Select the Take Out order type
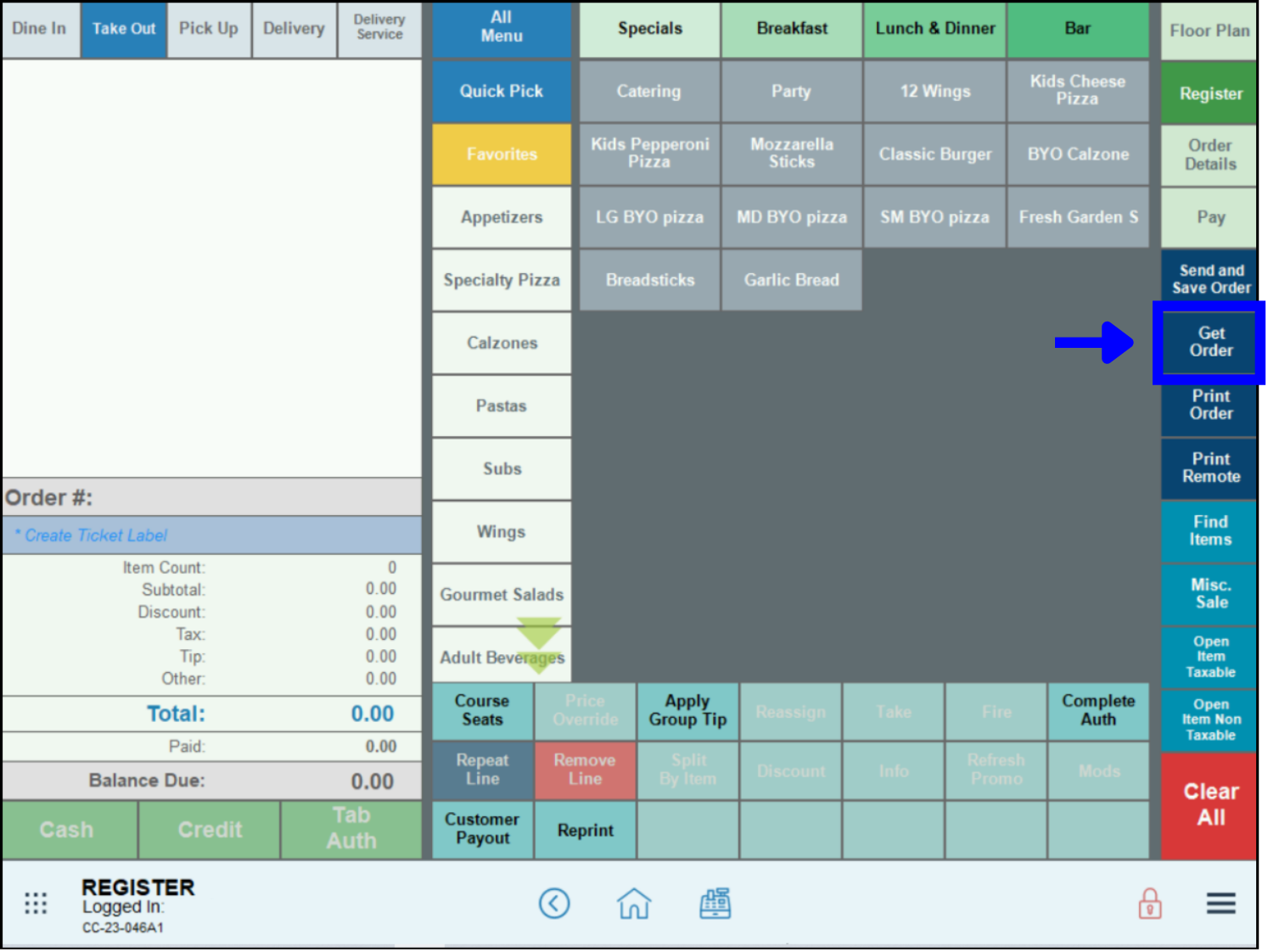1268x952 pixels. [124, 29]
